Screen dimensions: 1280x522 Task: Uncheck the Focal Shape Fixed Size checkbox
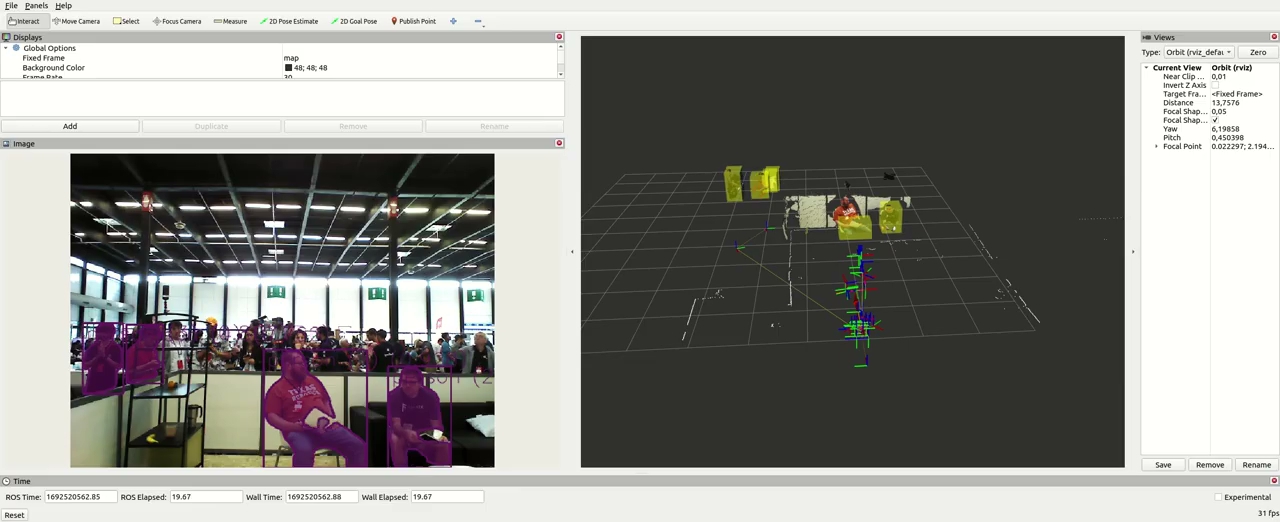click(1215, 120)
